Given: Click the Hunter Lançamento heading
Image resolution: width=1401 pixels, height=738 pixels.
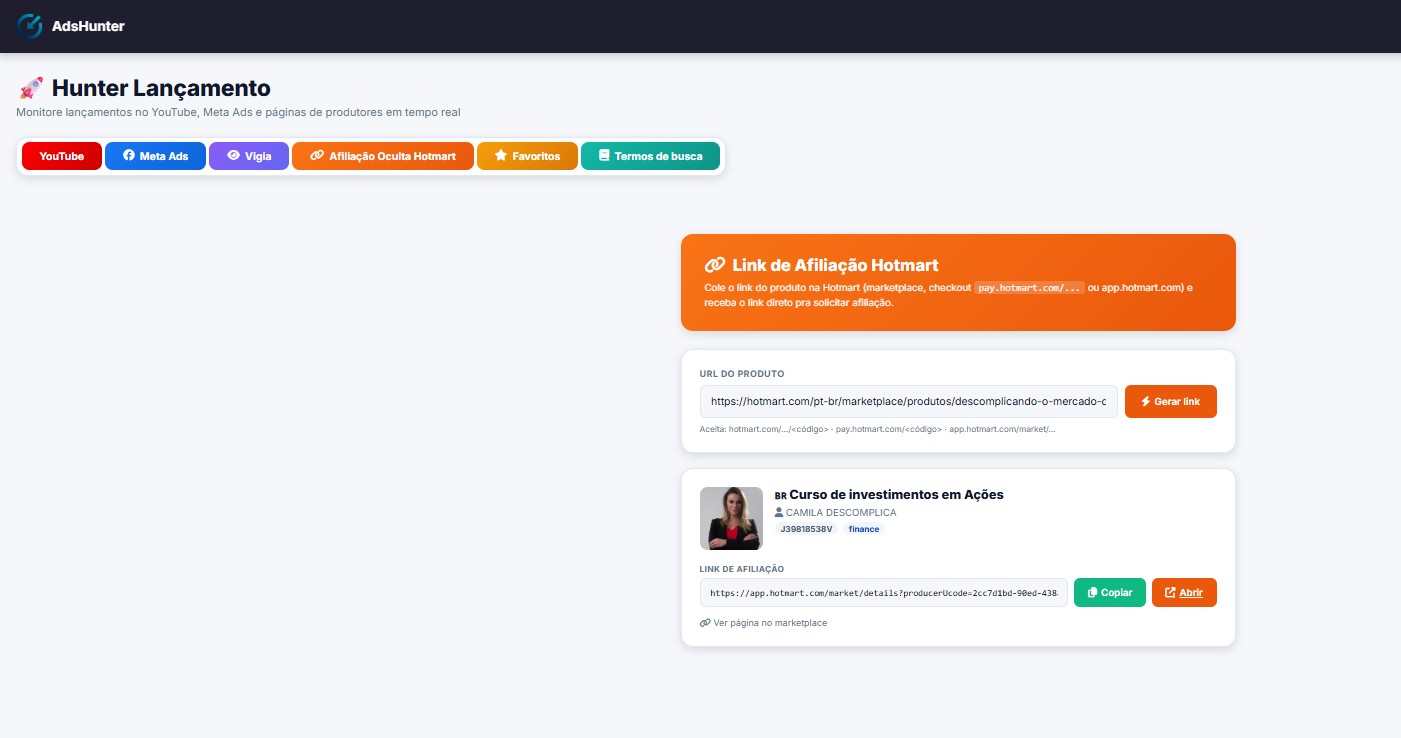Looking at the screenshot, I should click(161, 88).
